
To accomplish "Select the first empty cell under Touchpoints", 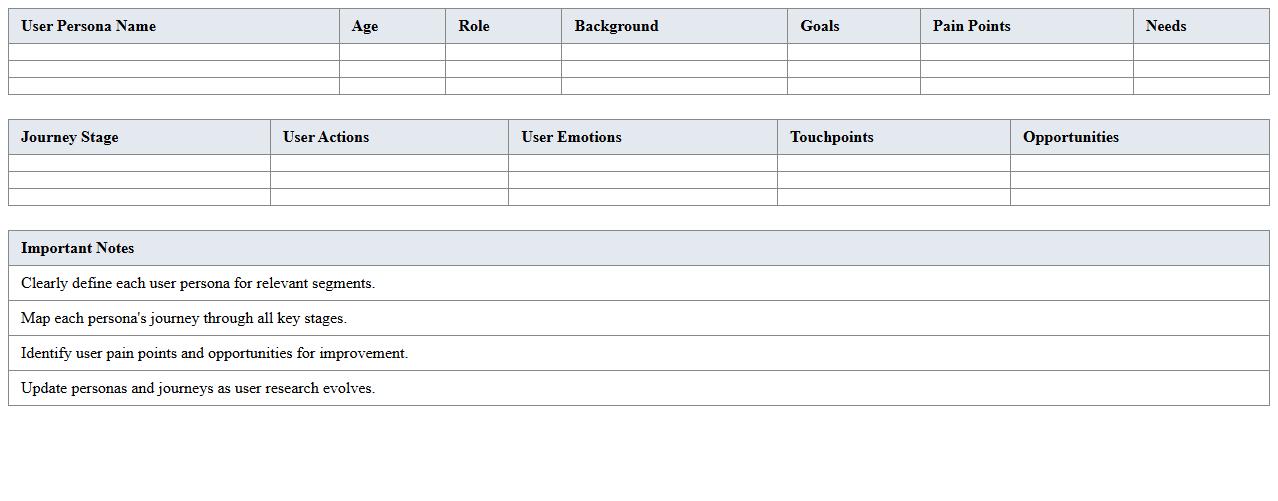I will click(893, 163).
